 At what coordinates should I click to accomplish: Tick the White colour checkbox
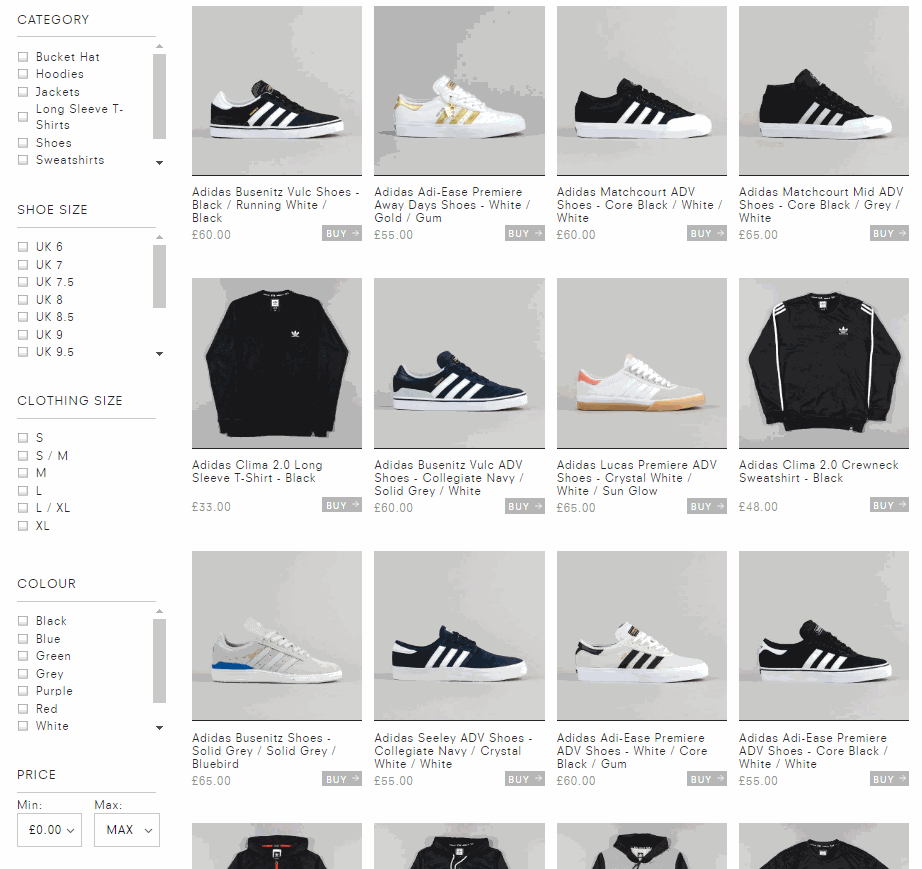tap(23, 726)
